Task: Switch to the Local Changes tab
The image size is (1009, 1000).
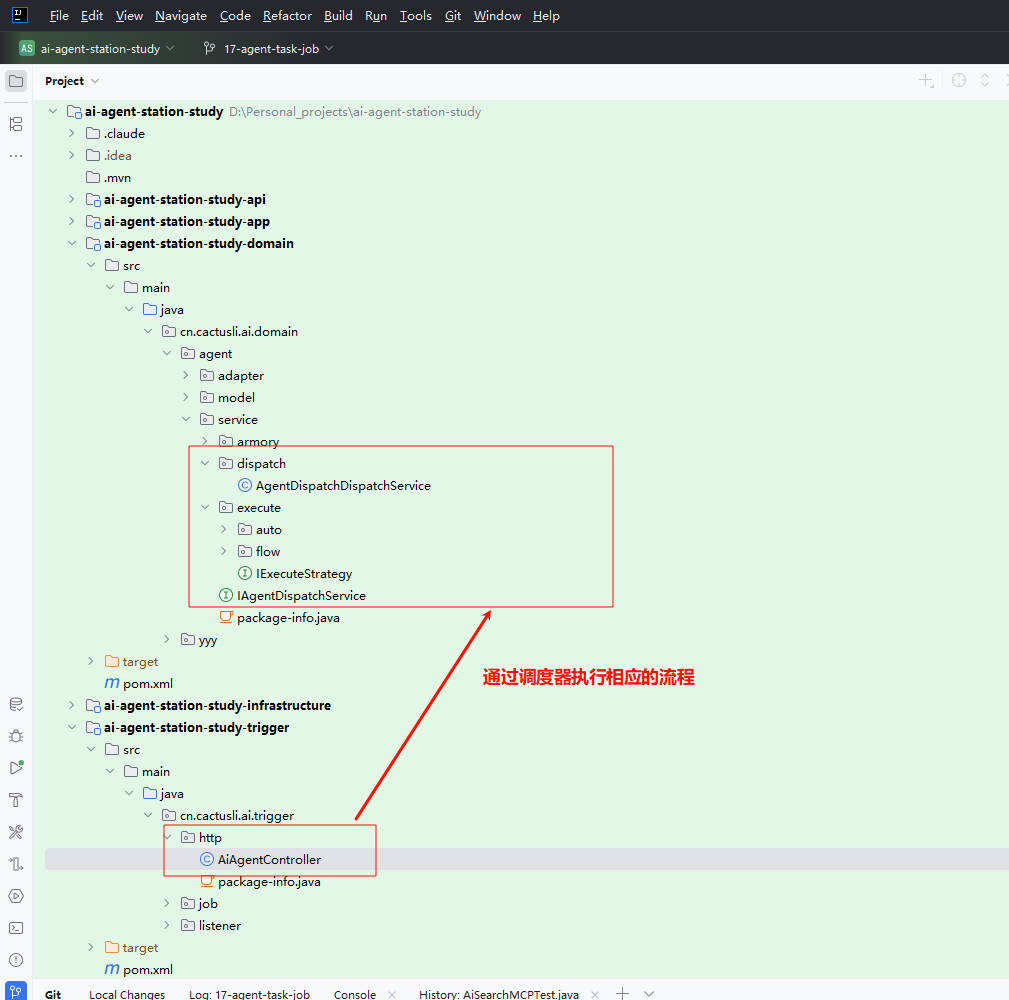Action: point(127,994)
